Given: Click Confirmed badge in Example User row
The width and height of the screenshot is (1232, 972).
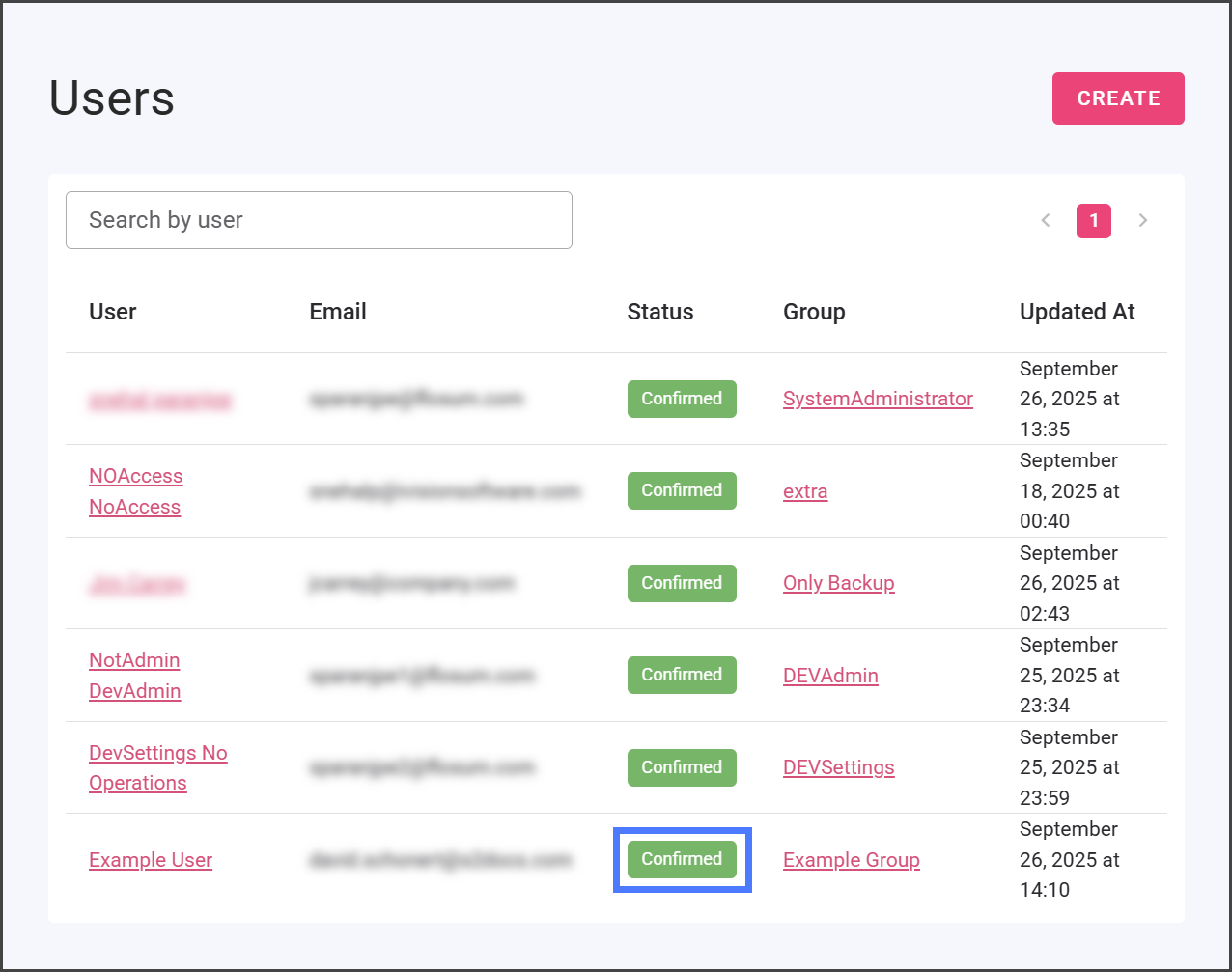Looking at the screenshot, I should pos(682,859).
